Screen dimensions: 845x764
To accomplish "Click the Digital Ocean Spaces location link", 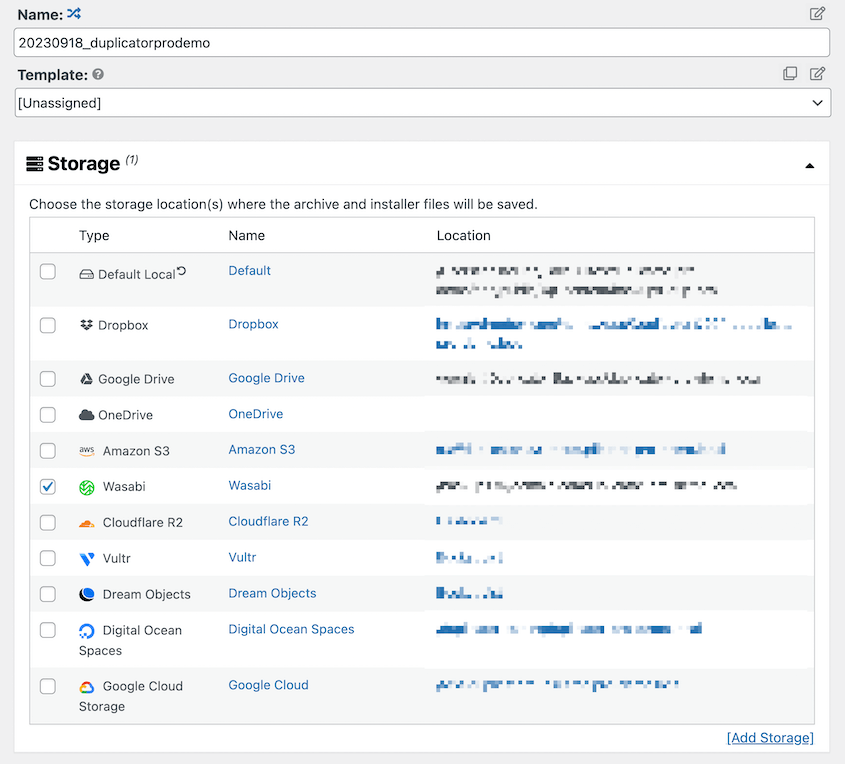I will pyautogui.click(x=569, y=629).
